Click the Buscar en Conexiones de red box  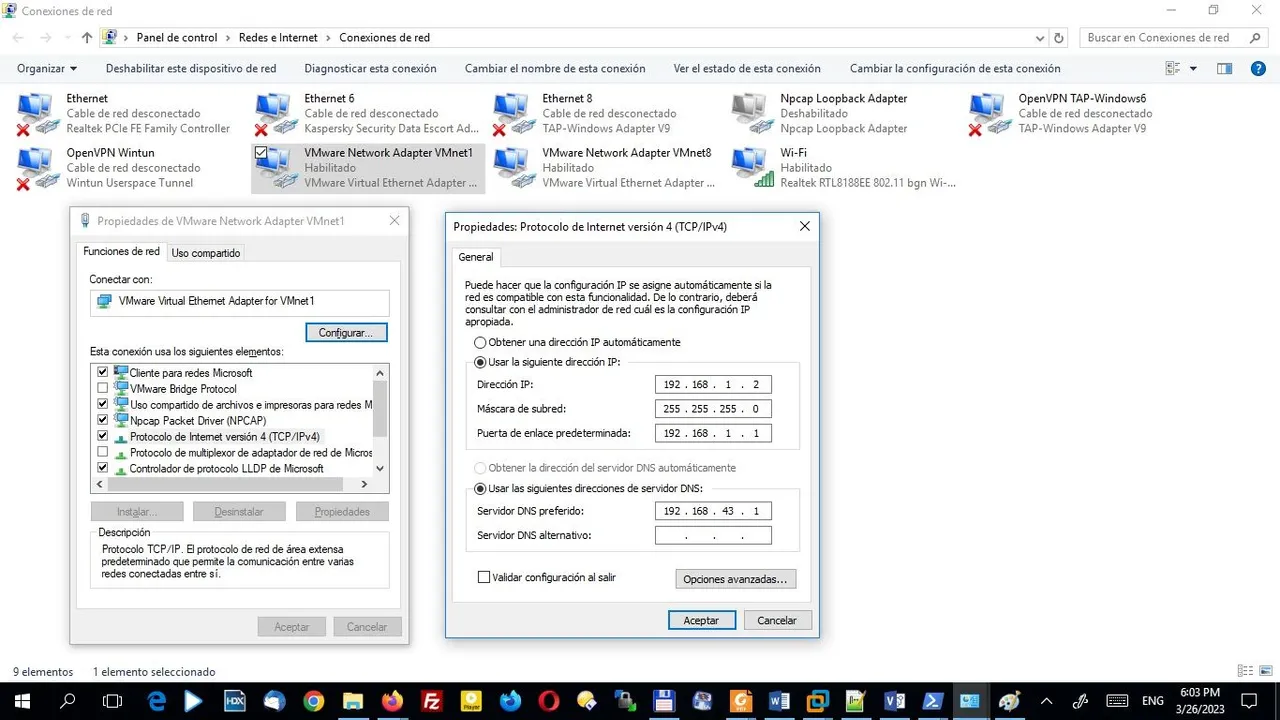(x=1173, y=38)
